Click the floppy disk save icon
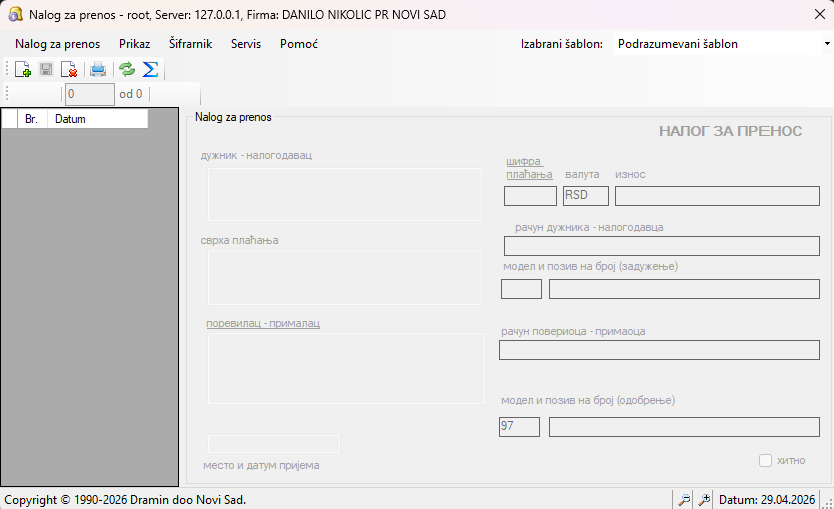Screen dimensions: 834x509 point(46,69)
